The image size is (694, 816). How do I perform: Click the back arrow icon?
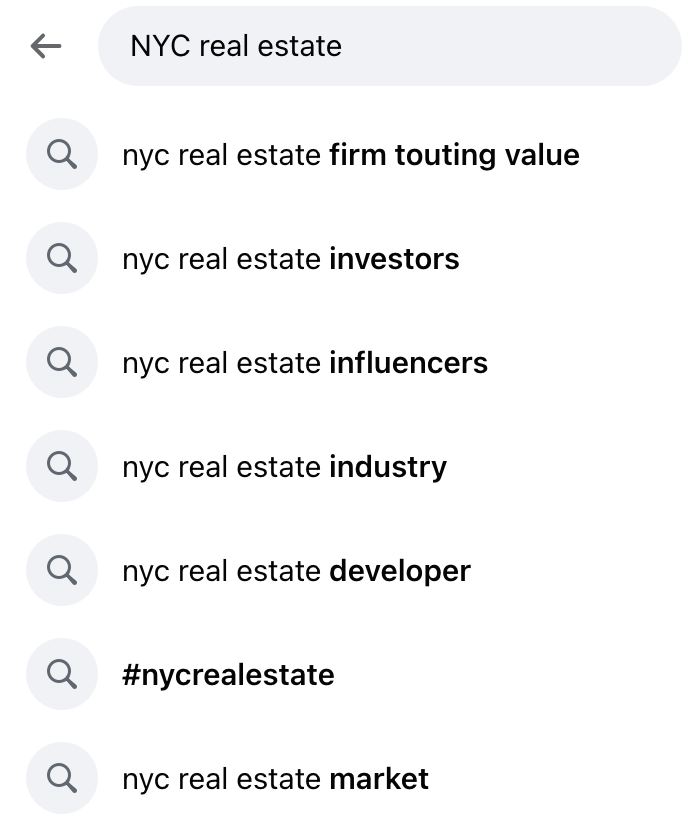[x=44, y=45]
